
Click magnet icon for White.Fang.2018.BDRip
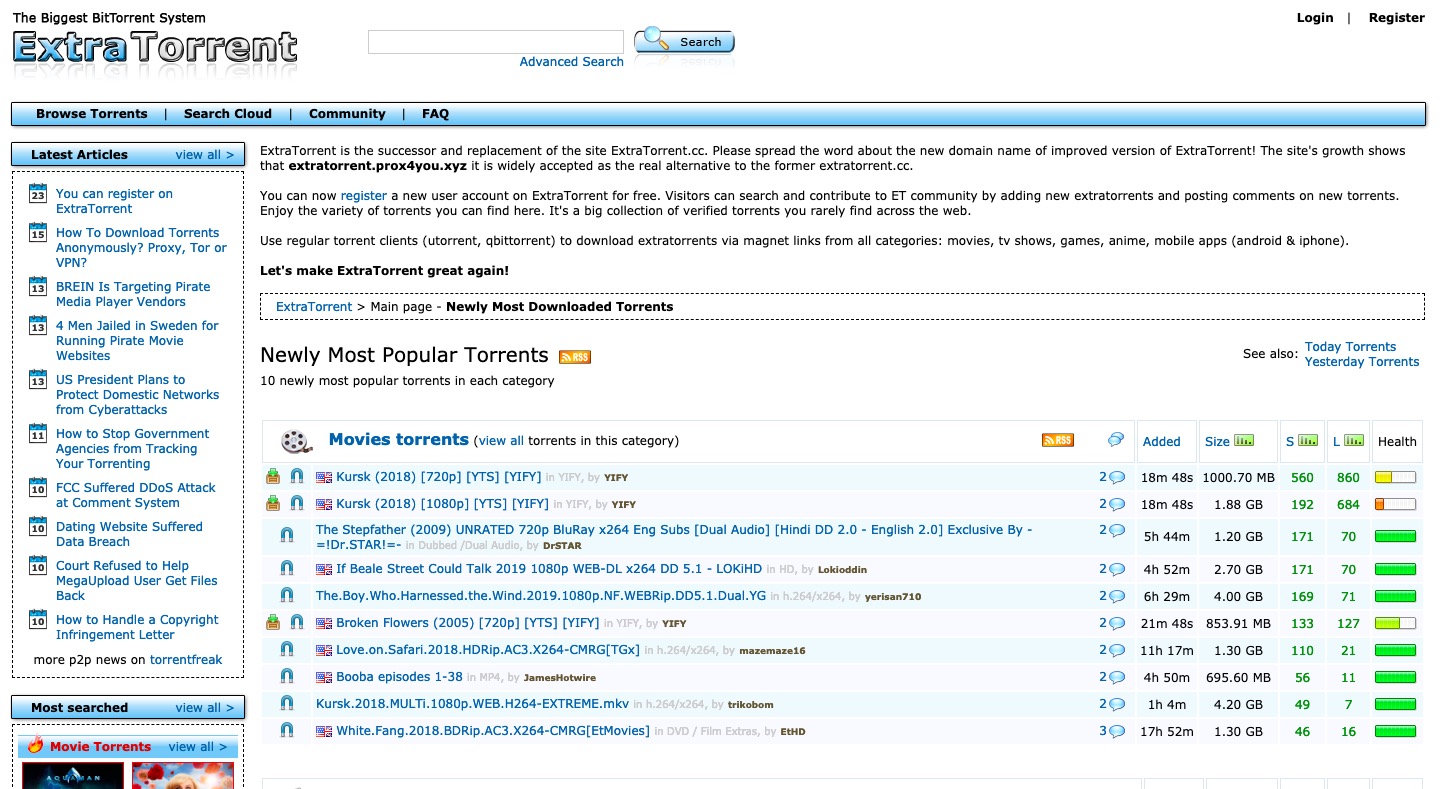[x=287, y=731]
